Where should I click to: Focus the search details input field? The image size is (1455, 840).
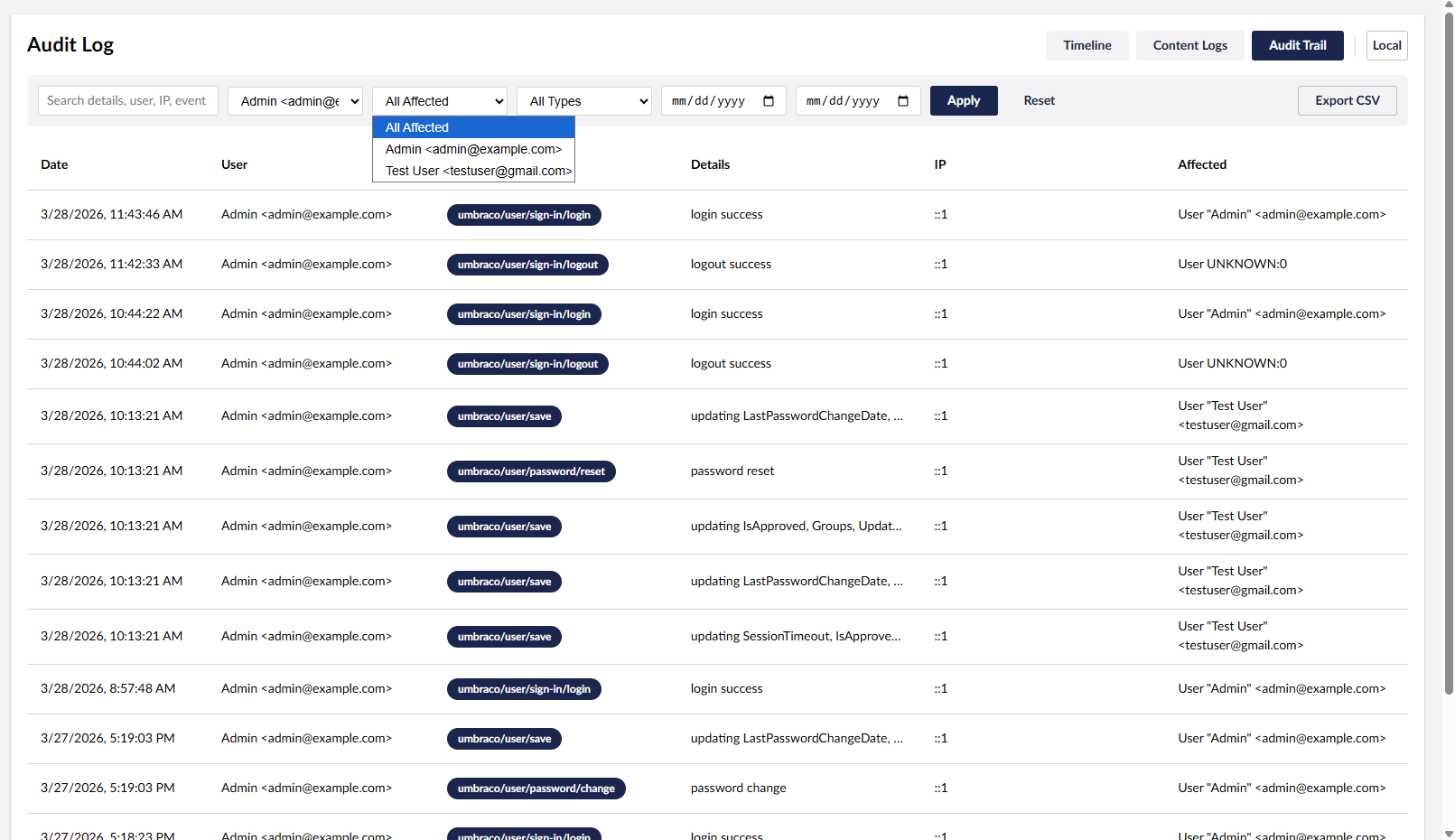(x=128, y=100)
